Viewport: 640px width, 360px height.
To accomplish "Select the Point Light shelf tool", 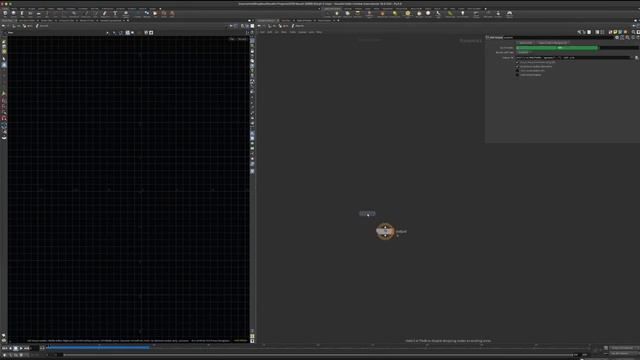I will [337, 13].
